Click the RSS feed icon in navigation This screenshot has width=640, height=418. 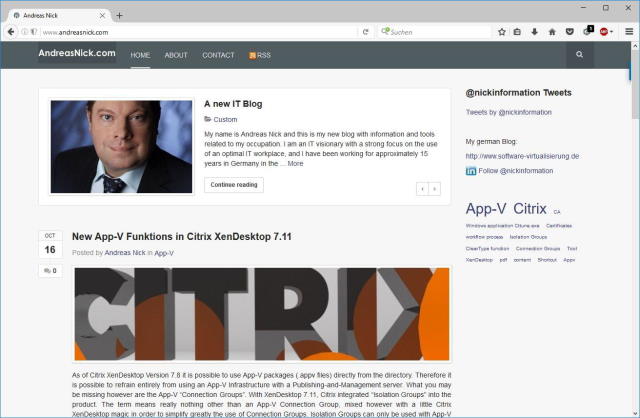[252, 55]
